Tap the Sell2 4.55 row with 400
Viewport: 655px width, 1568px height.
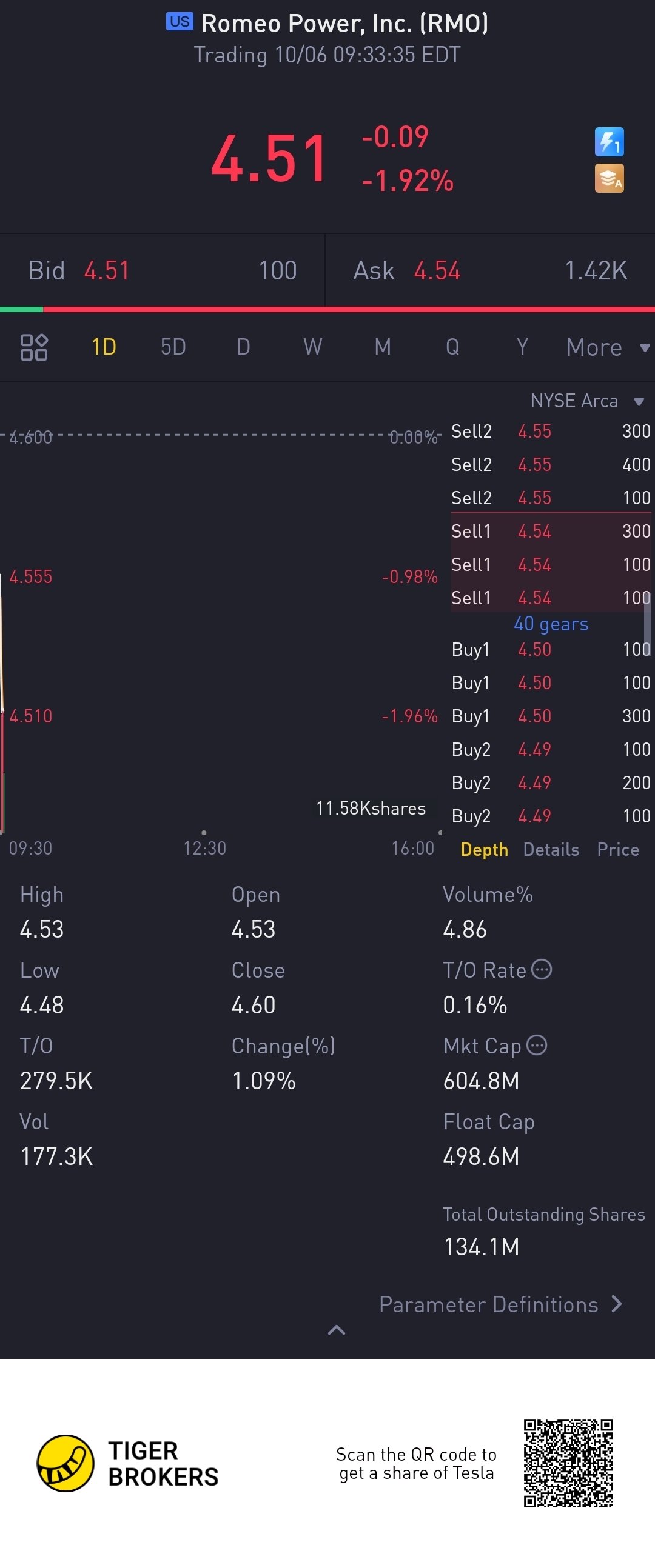[x=551, y=464]
